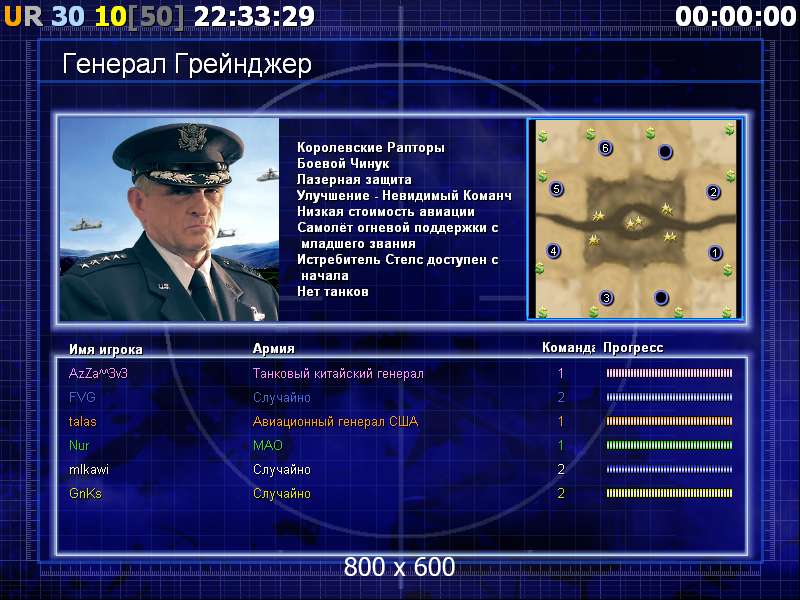Click the AzZa^3v3 loading progress bar

(669, 373)
